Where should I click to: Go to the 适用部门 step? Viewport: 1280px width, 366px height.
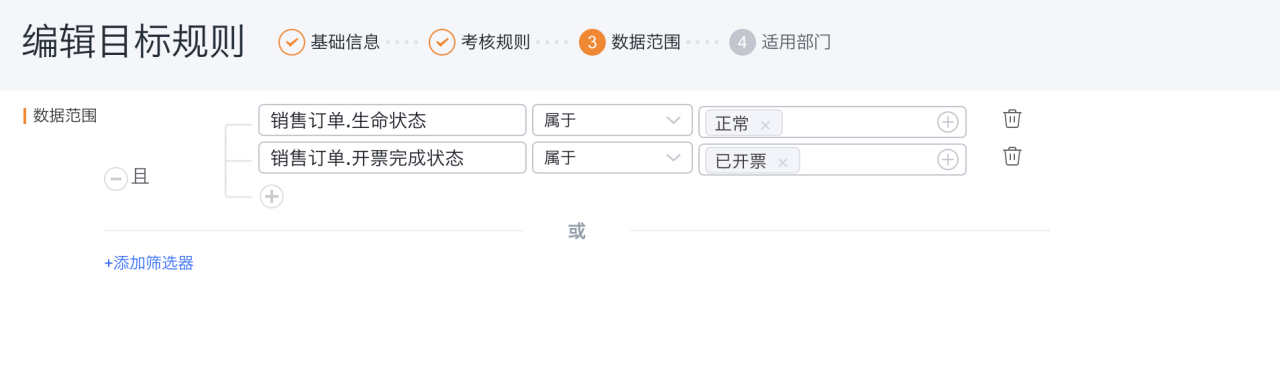point(780,42)
